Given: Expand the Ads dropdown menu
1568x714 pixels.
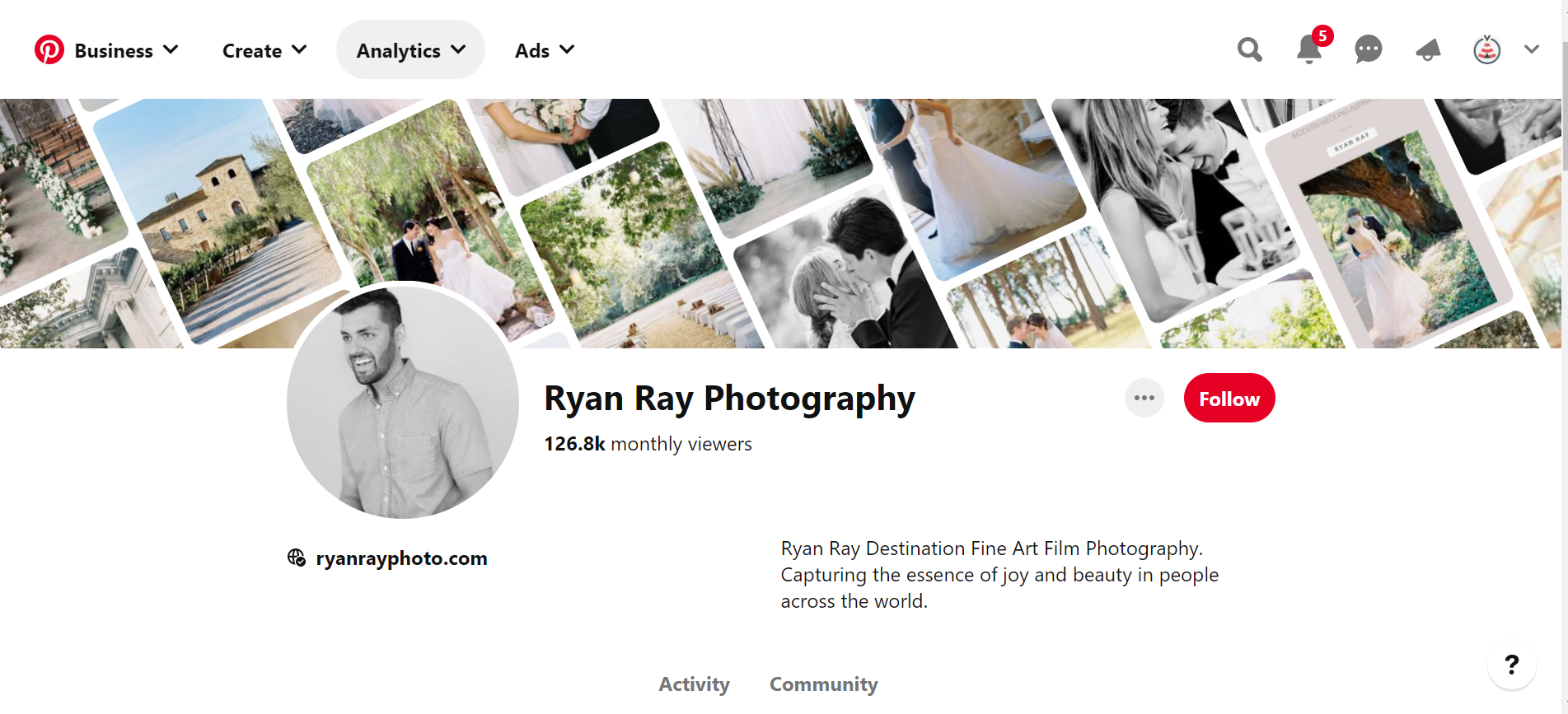Looking at the screenshot, I should coord(544,51).
